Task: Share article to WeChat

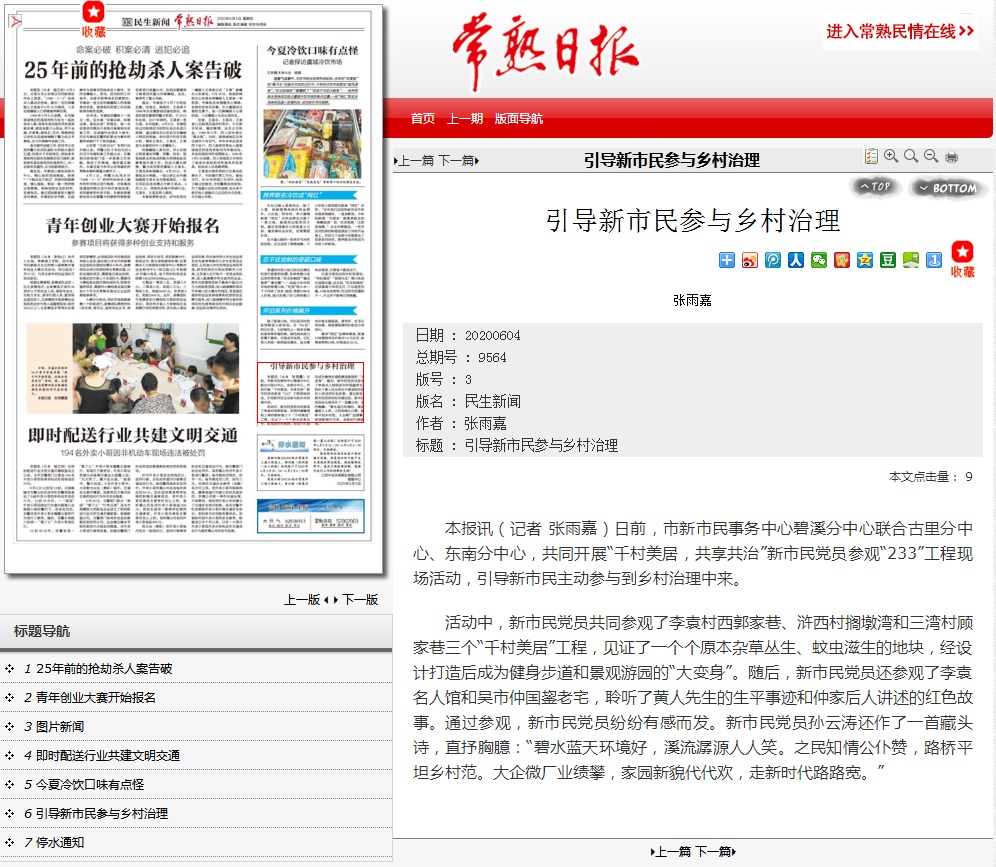Action: [x=819, y=260]
